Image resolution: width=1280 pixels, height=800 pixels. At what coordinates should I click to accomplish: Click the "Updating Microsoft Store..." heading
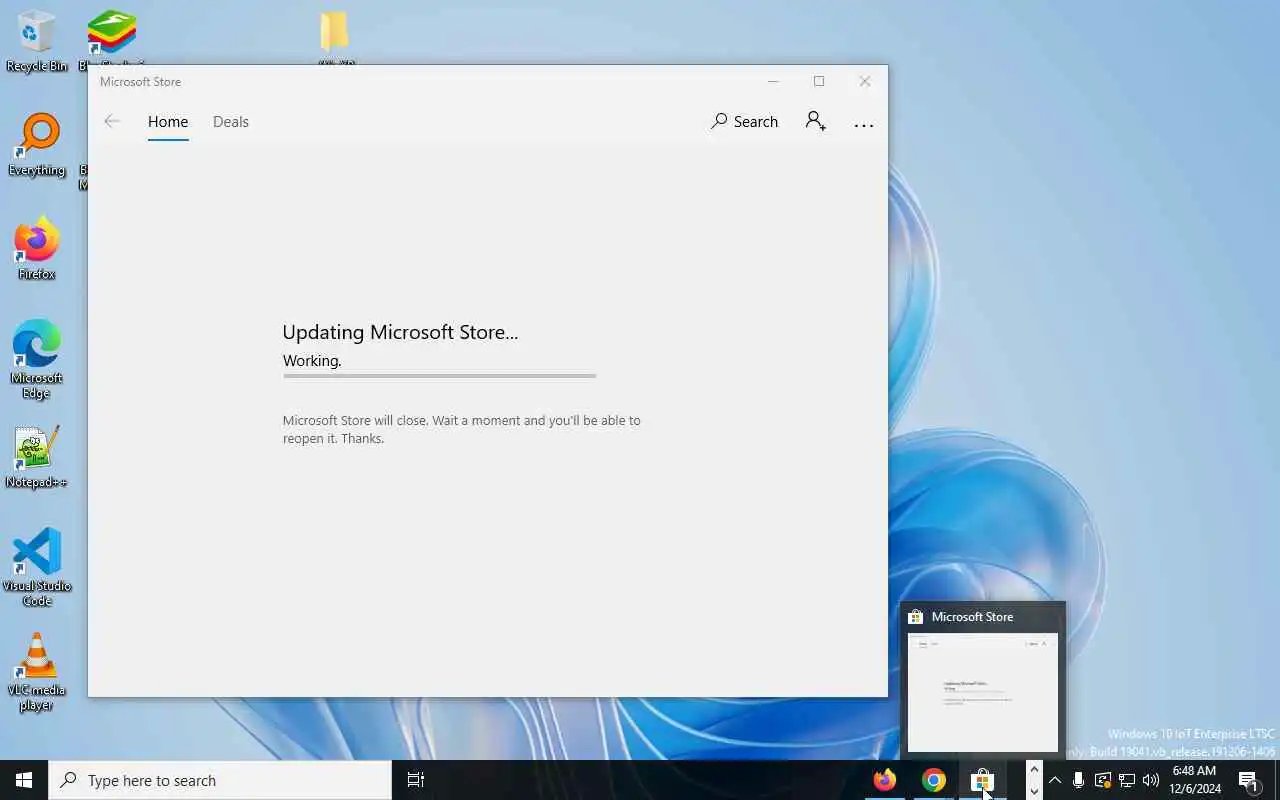pos(400,332)
